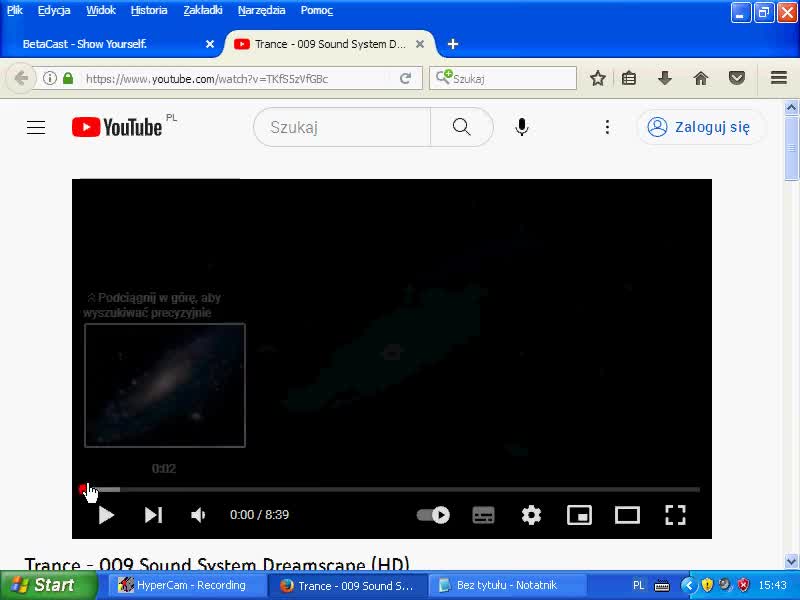Click the green secure padlock icon
Image resolution: width=800 pixels, height=600 pixels.
point(68,78)
